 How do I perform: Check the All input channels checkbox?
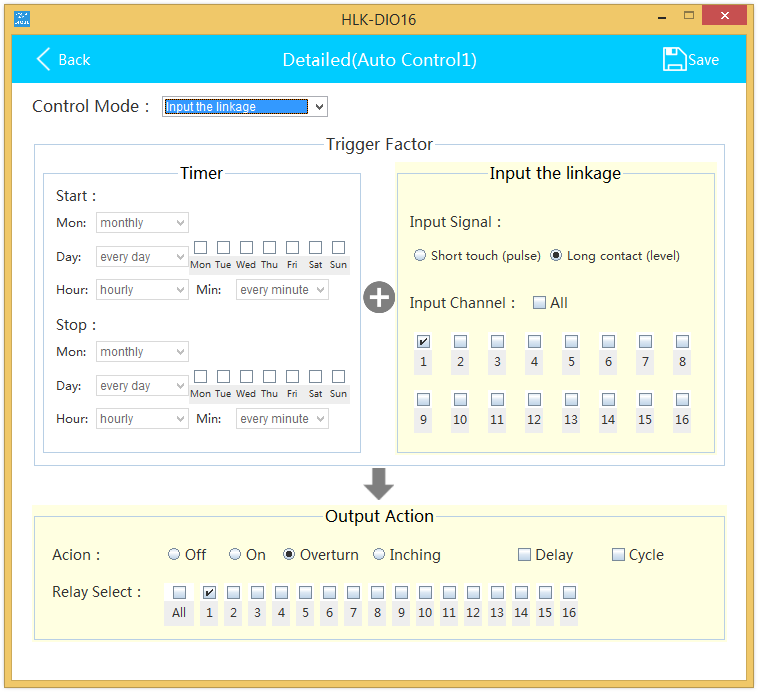tap(540, 303)
